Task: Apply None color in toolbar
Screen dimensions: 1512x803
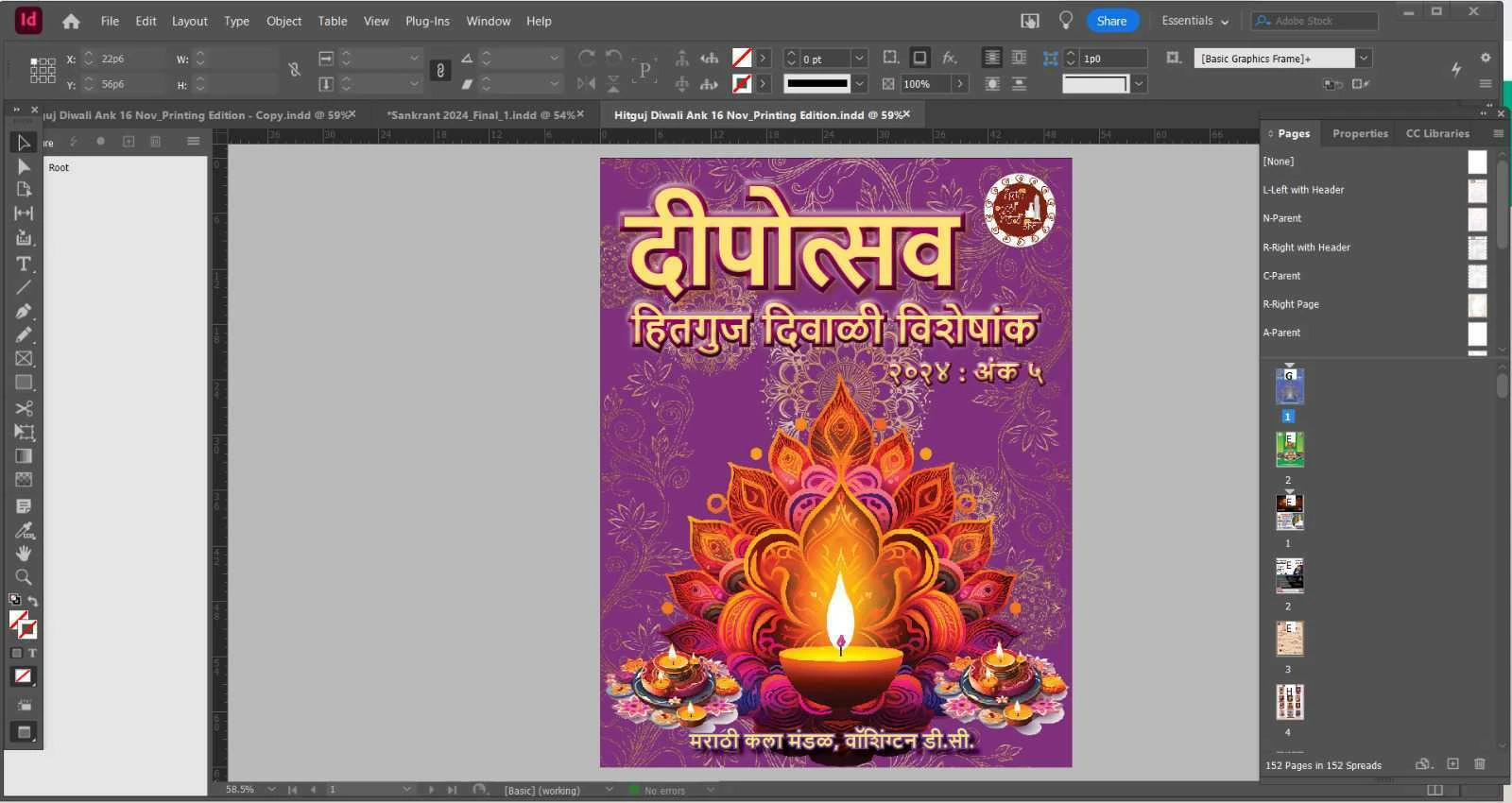Action: (24, 676)
